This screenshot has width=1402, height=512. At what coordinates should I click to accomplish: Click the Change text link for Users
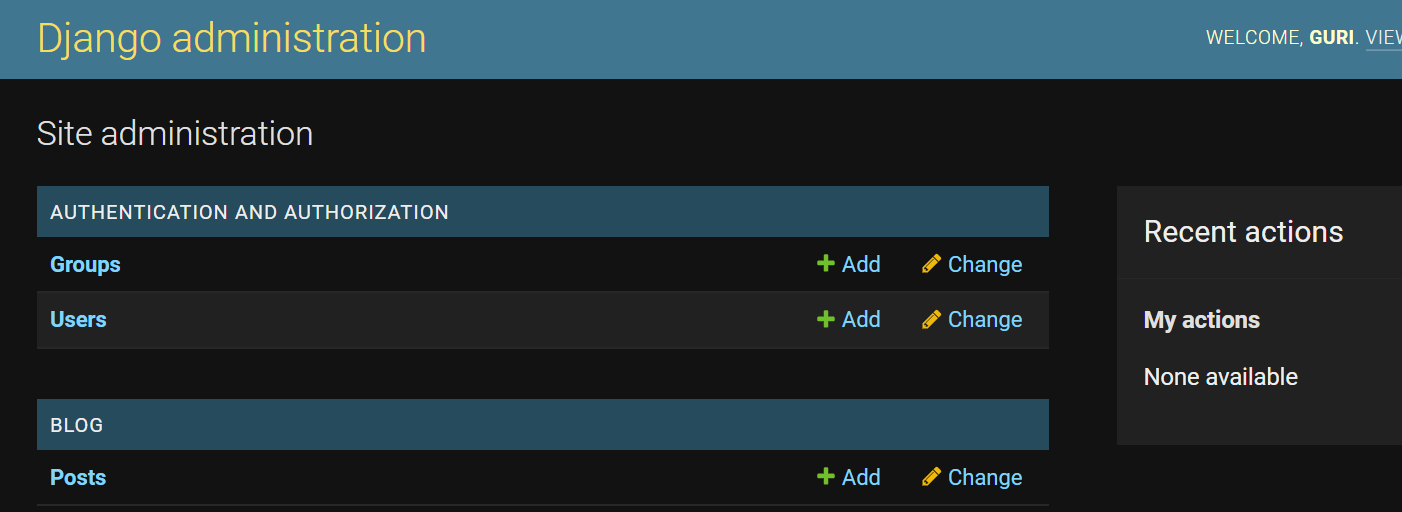pos(984,320)
